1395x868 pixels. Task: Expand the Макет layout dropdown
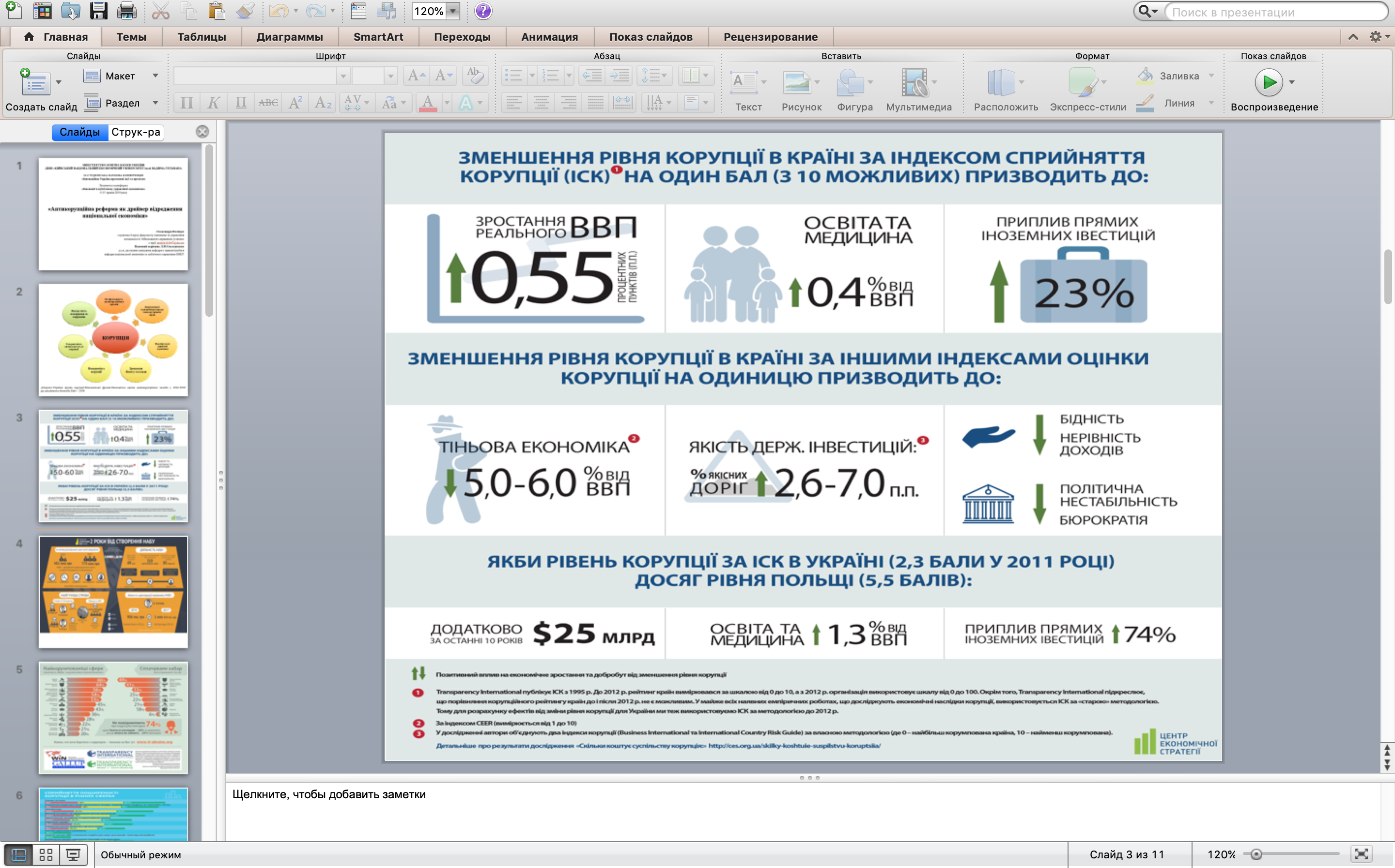pyautogui.click(x=155, y=76)
